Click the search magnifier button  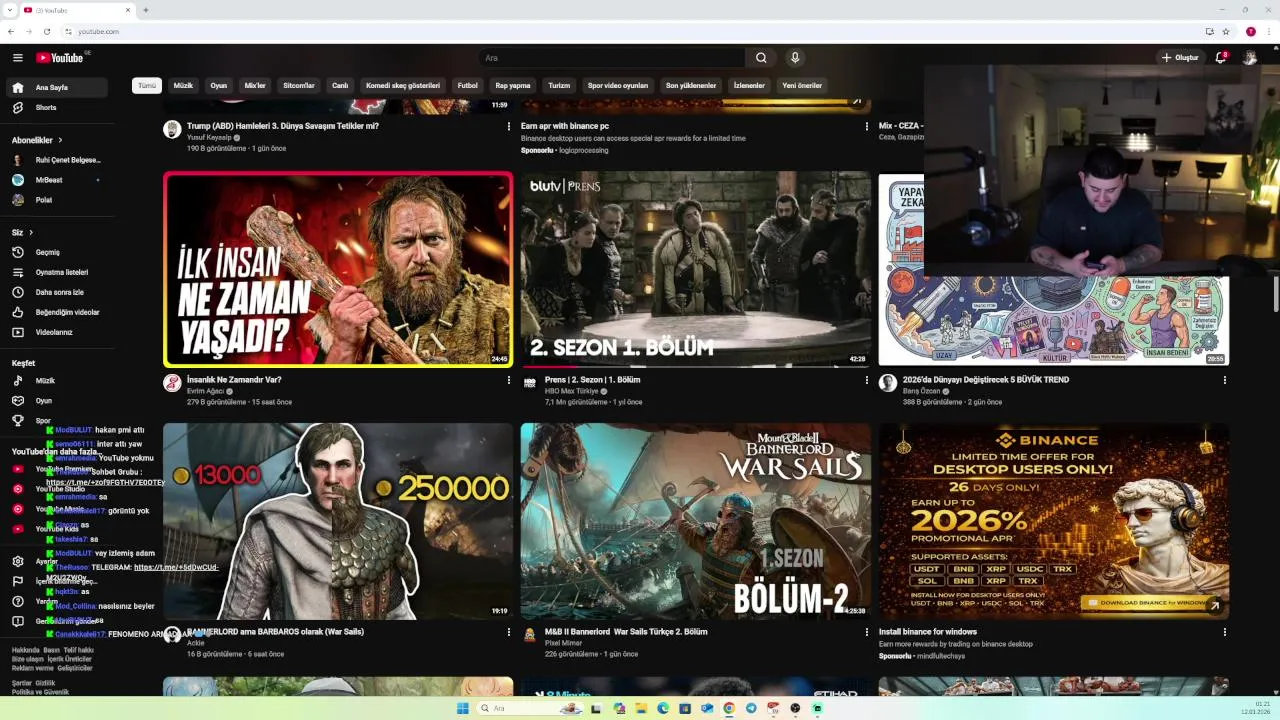tap(761, 58)
